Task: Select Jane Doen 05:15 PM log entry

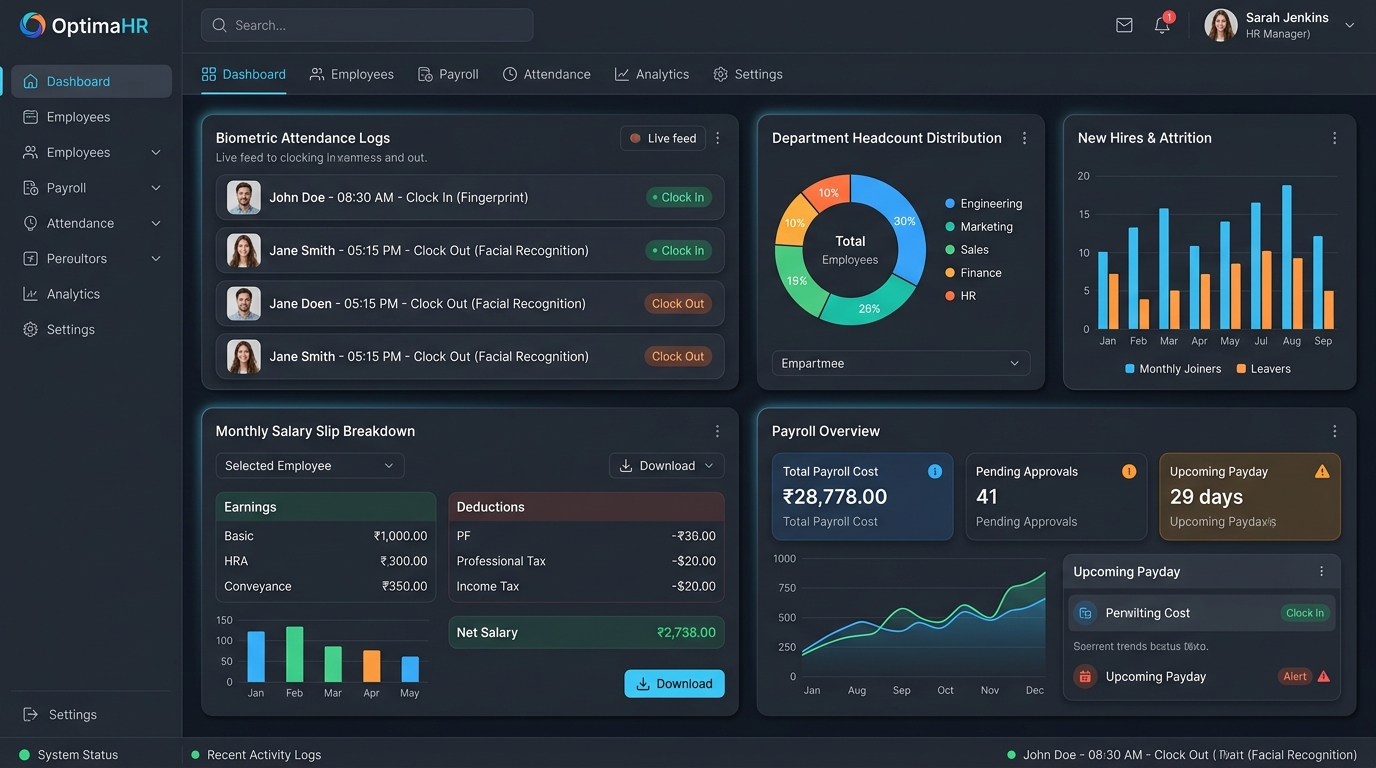Action: [470, 303]
